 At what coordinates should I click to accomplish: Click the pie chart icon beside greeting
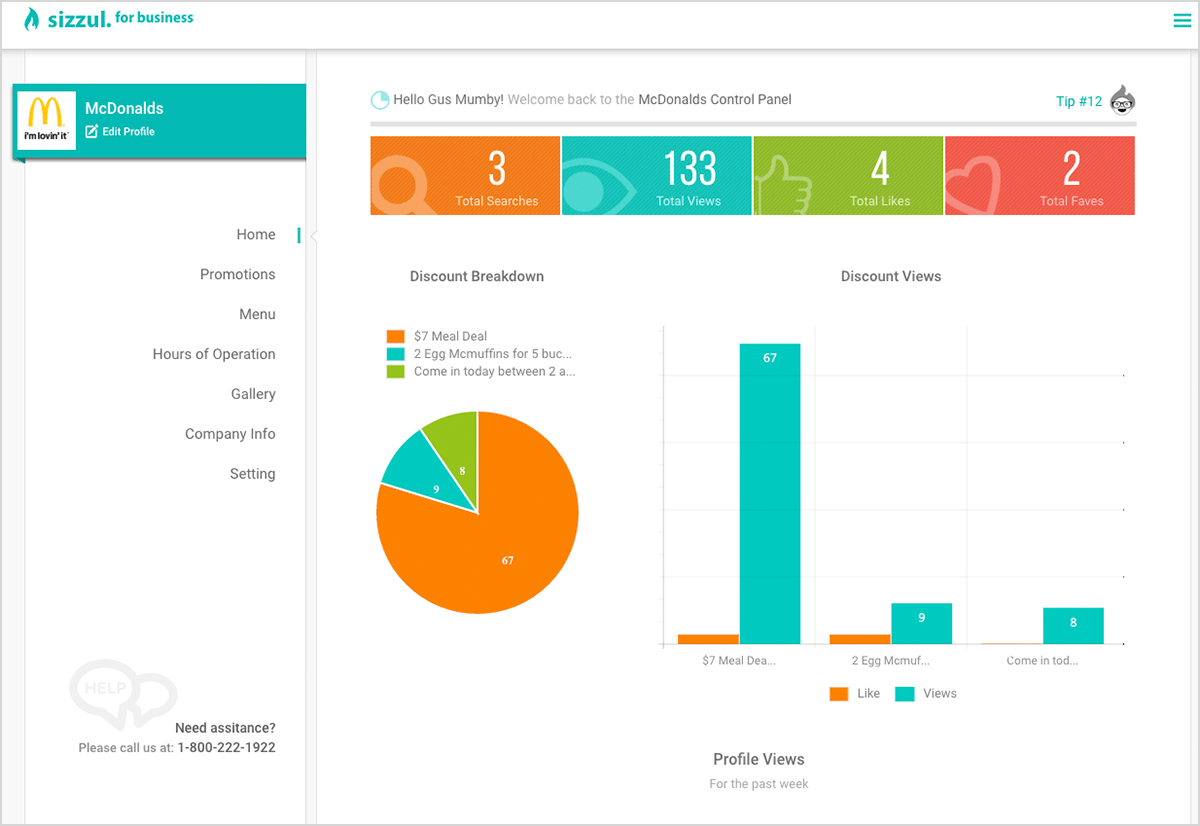point(380,100)
